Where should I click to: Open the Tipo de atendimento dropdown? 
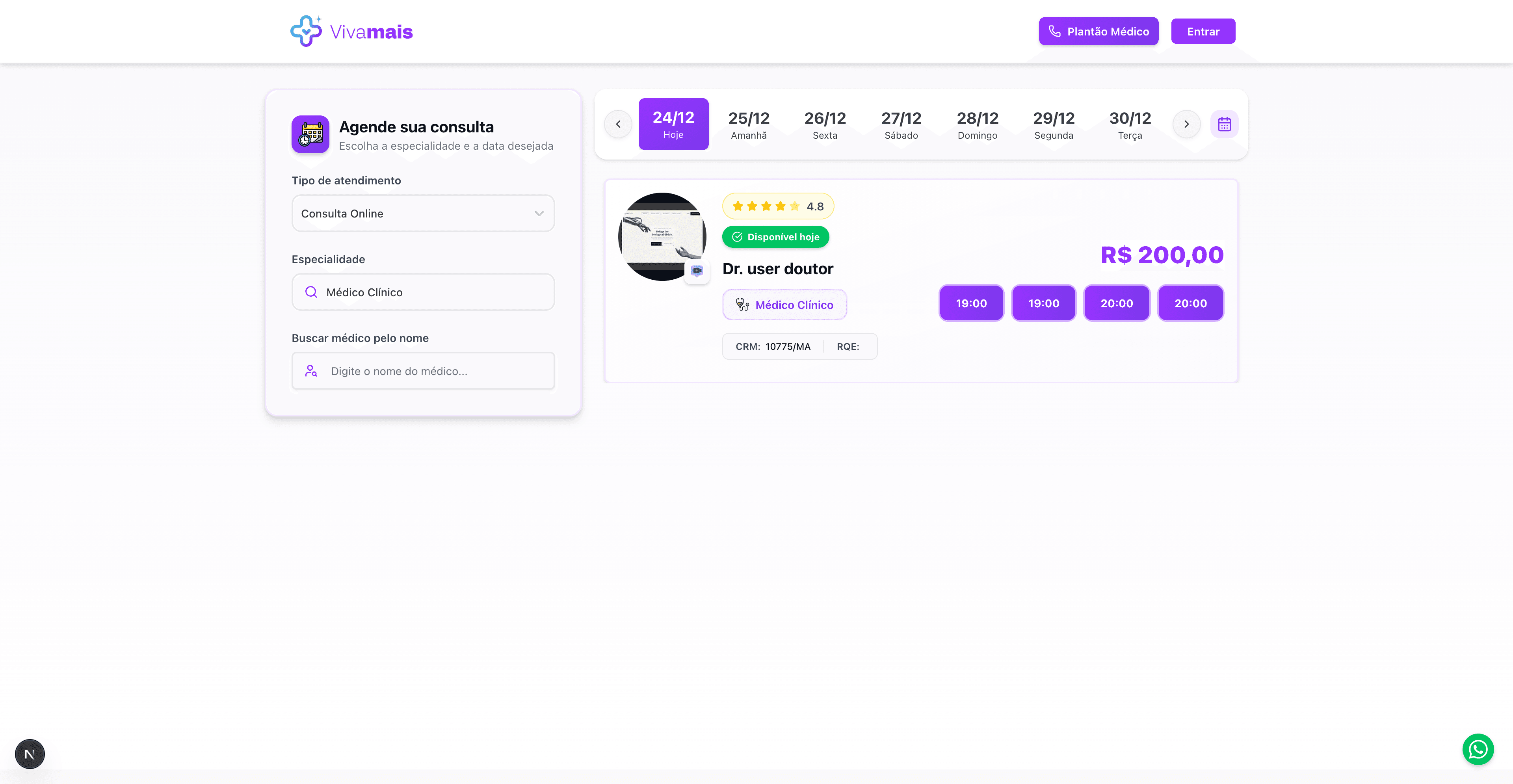click(423, 213)
